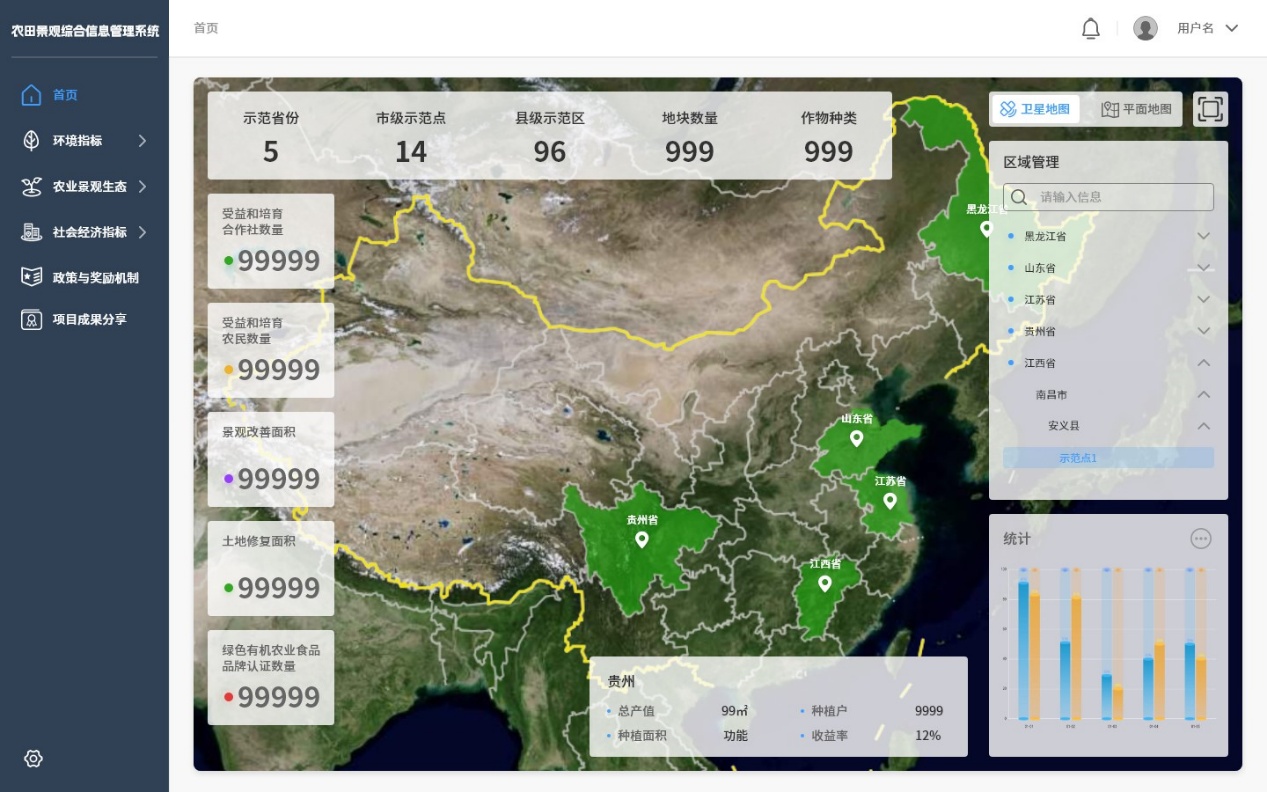The image size is (1267, 792).
Task: Open the 用户名 dropdown arrow
Action: click(x=1232, y=28)
